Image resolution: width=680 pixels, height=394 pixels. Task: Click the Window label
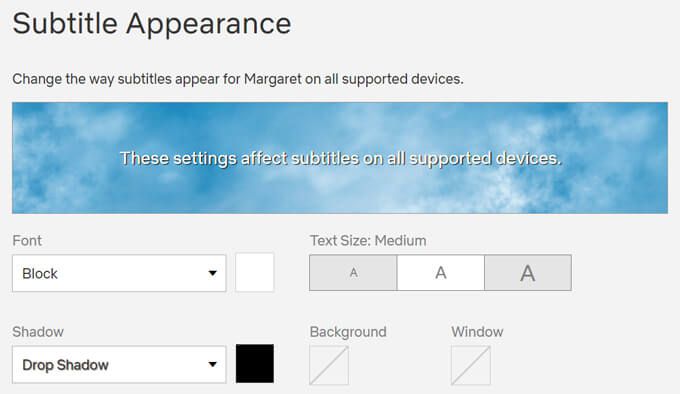pyautogui.click(x=477, y=332)
